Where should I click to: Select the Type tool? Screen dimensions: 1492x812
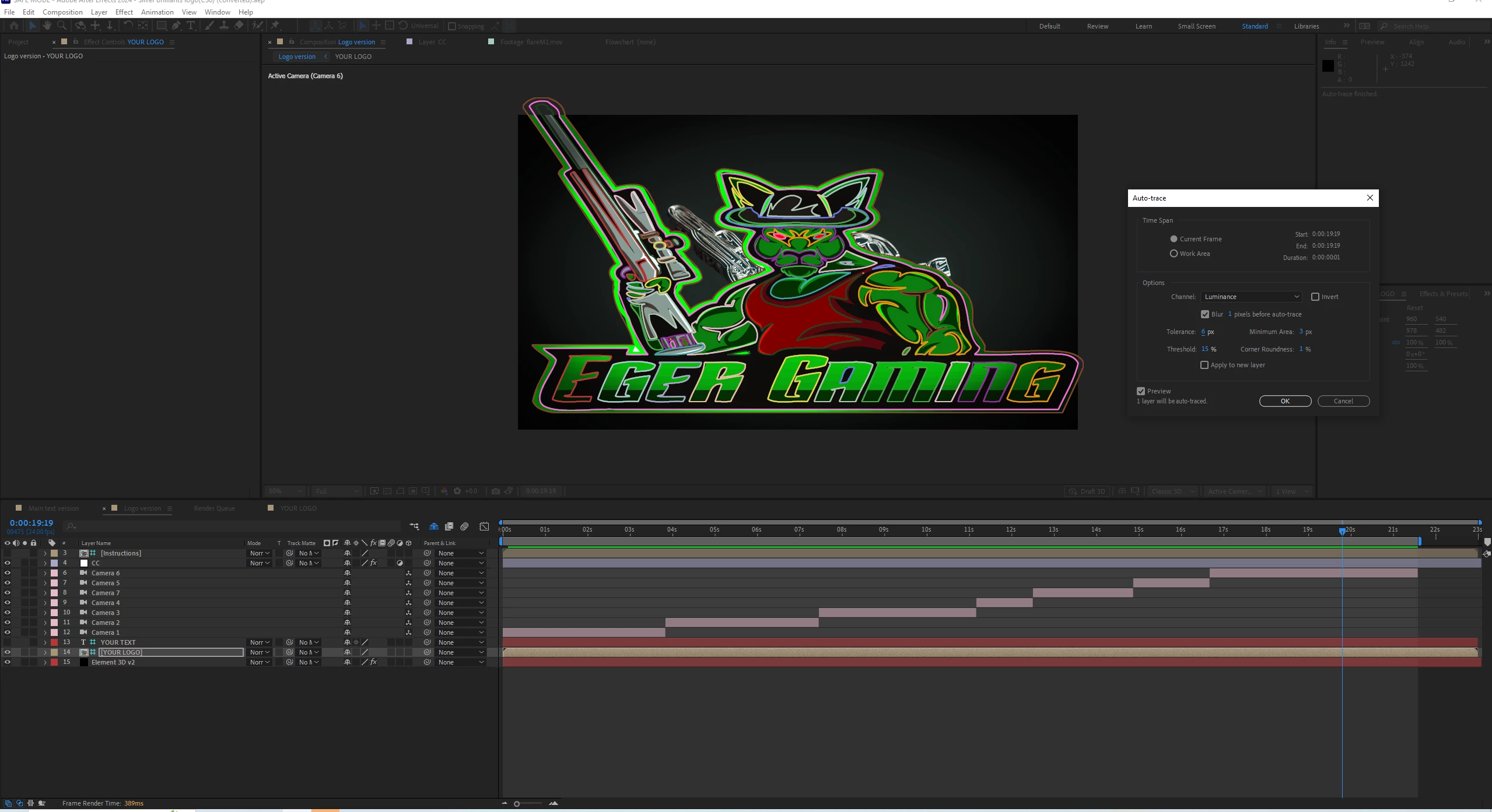coord(190,26)
